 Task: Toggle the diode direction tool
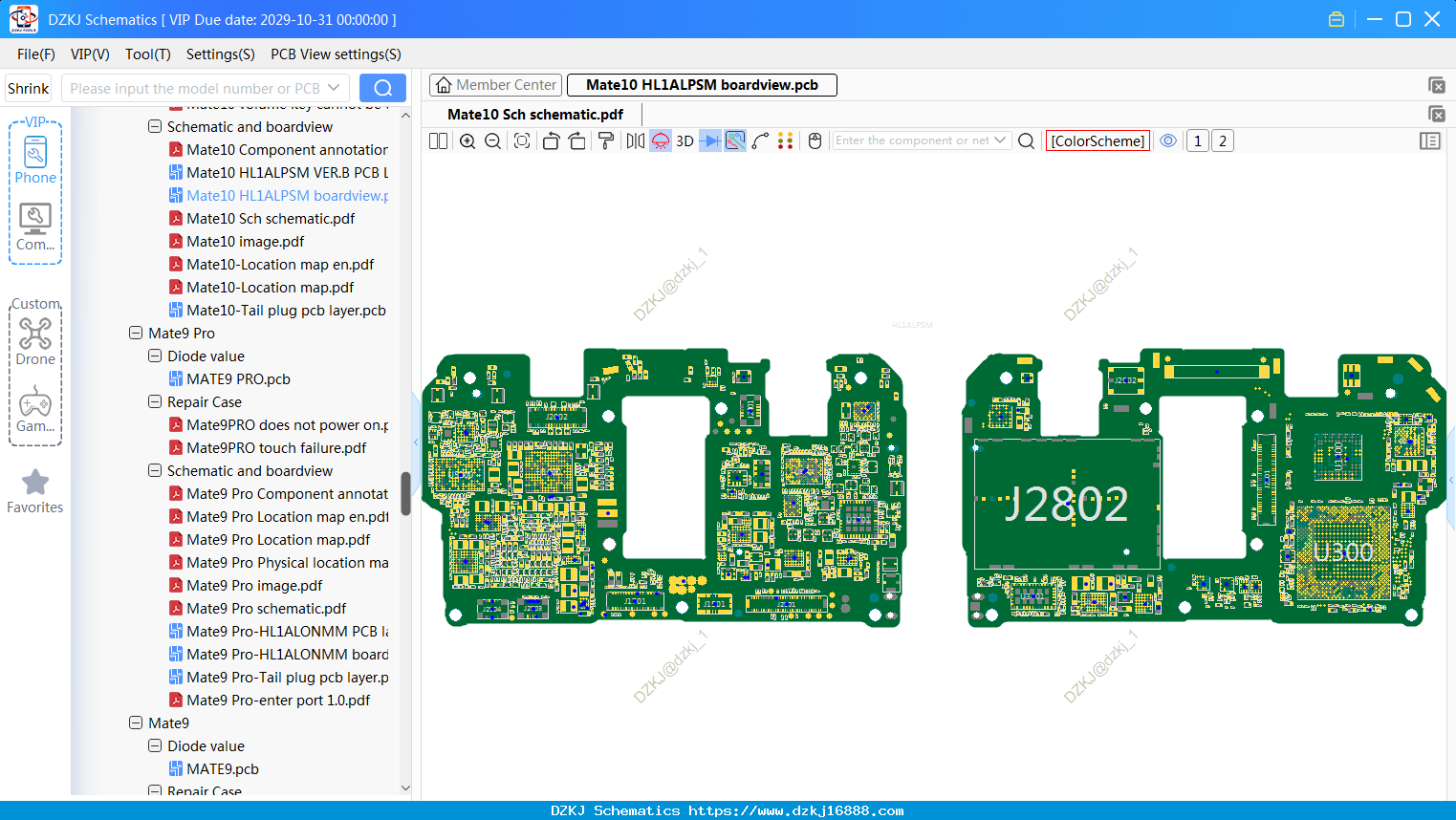710,141
